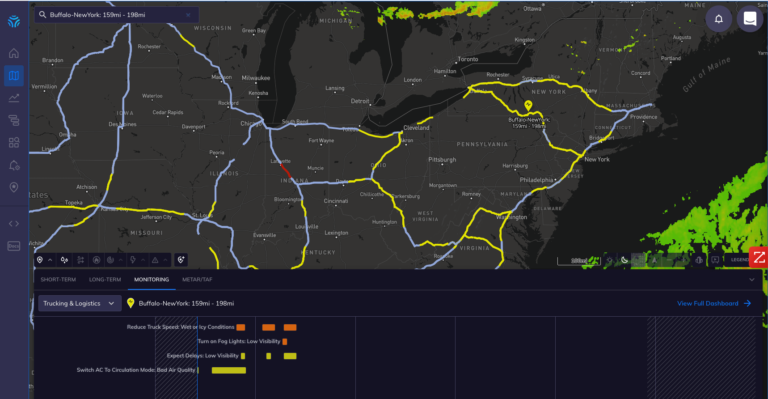Collapse the bottom monitoring panel chevron
The width and height of the screenshot is (768, 399).
point(752,280)
